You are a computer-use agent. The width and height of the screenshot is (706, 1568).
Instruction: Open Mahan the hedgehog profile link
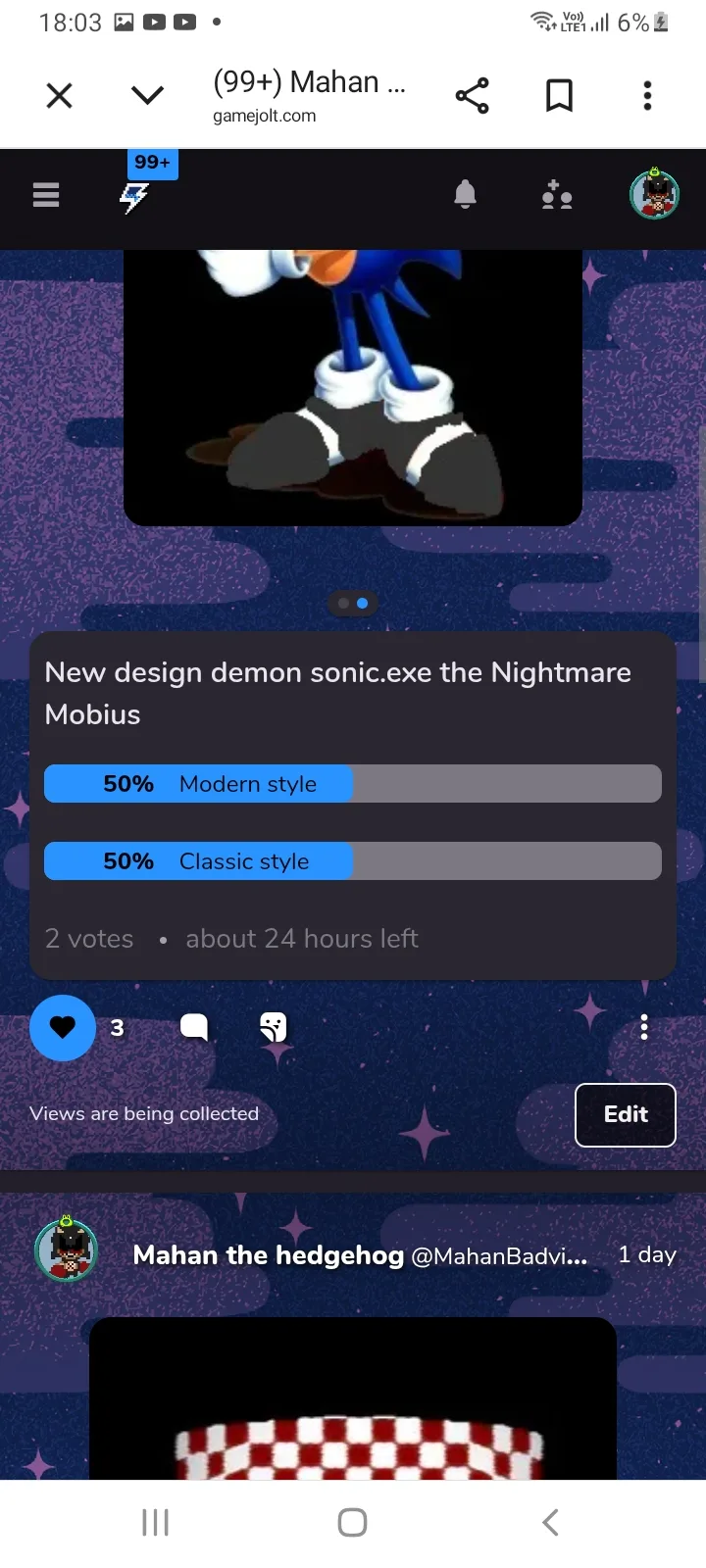coord(268,1255)
